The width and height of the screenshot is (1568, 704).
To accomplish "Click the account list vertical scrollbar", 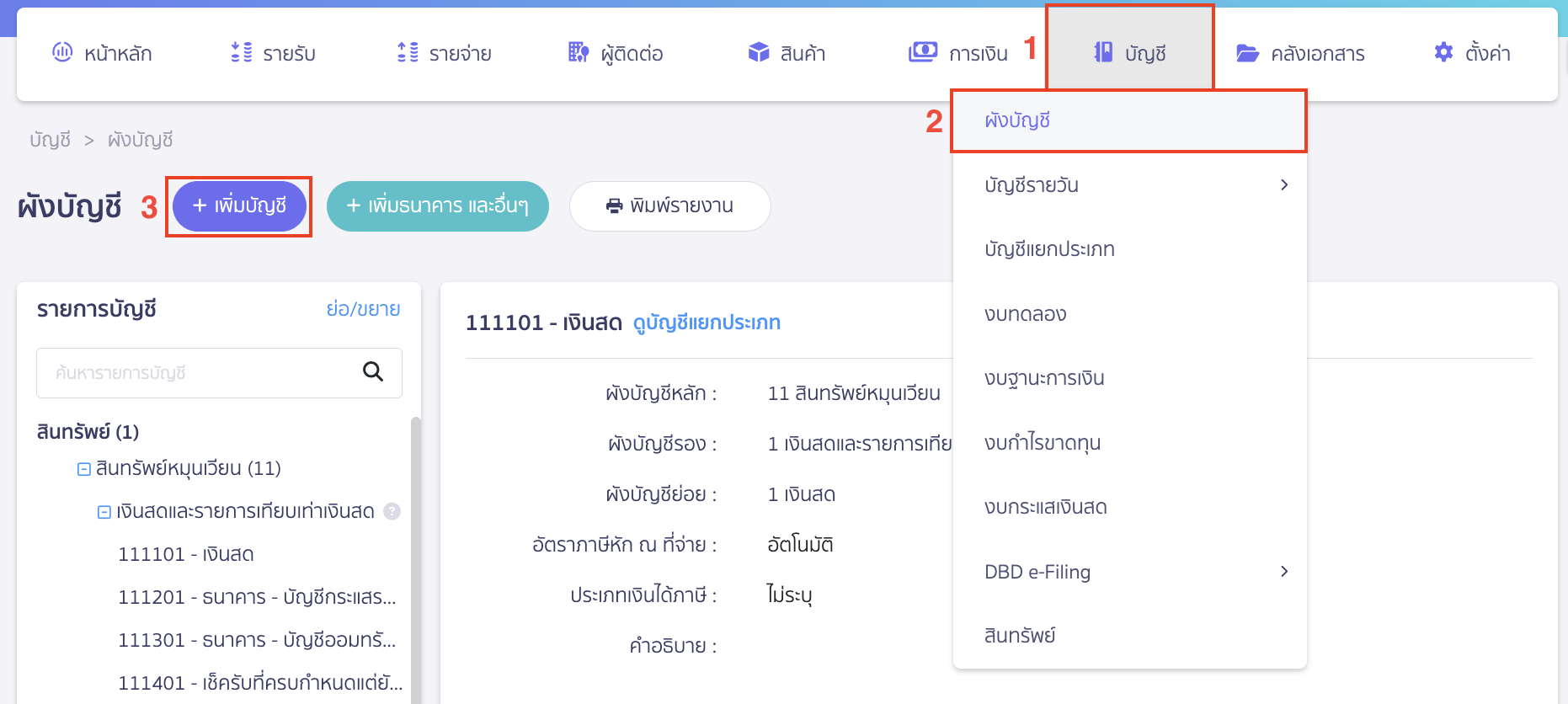I will (x=415, y=560).
